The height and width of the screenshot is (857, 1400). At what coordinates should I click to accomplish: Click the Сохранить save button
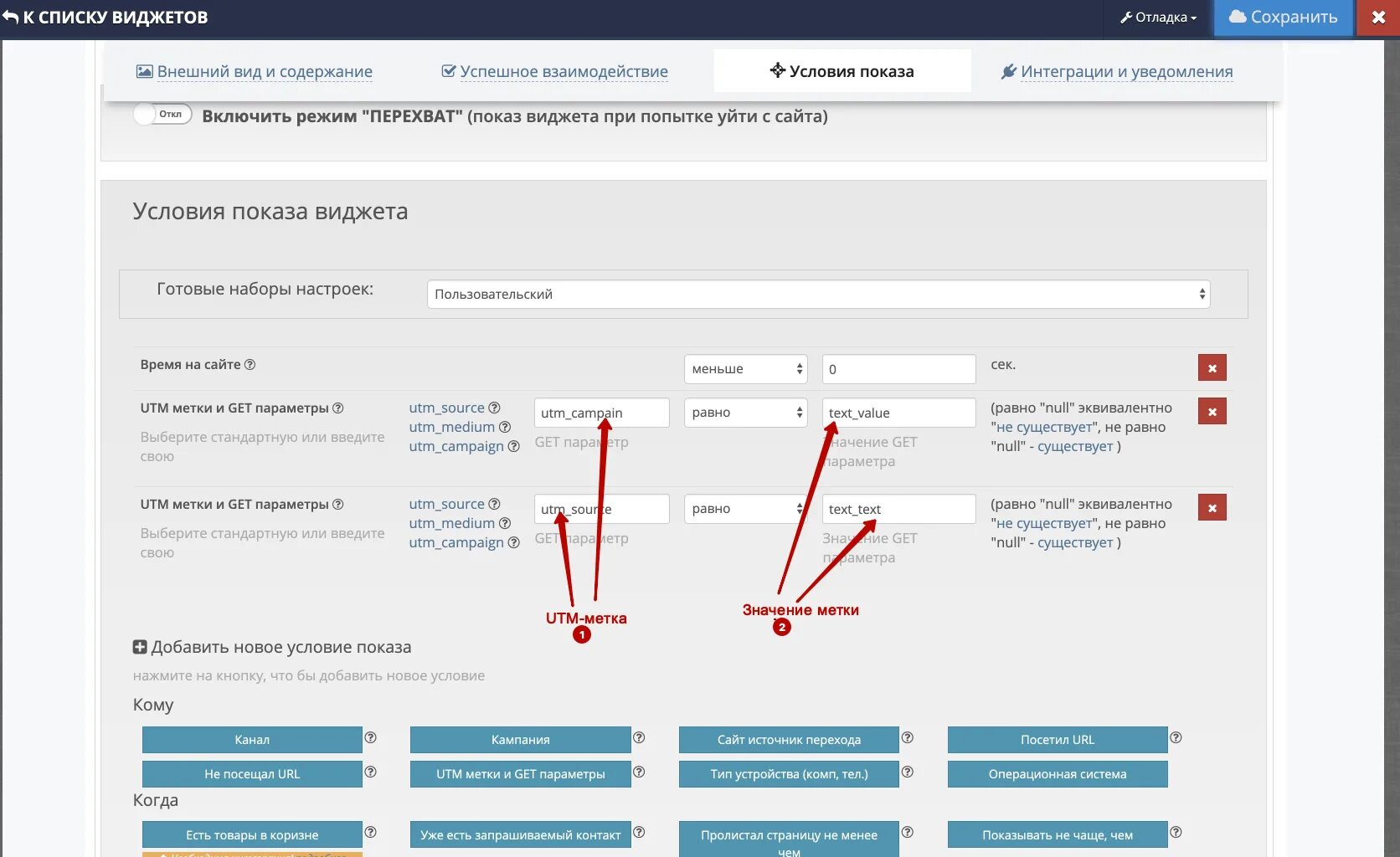point(1283,18)
